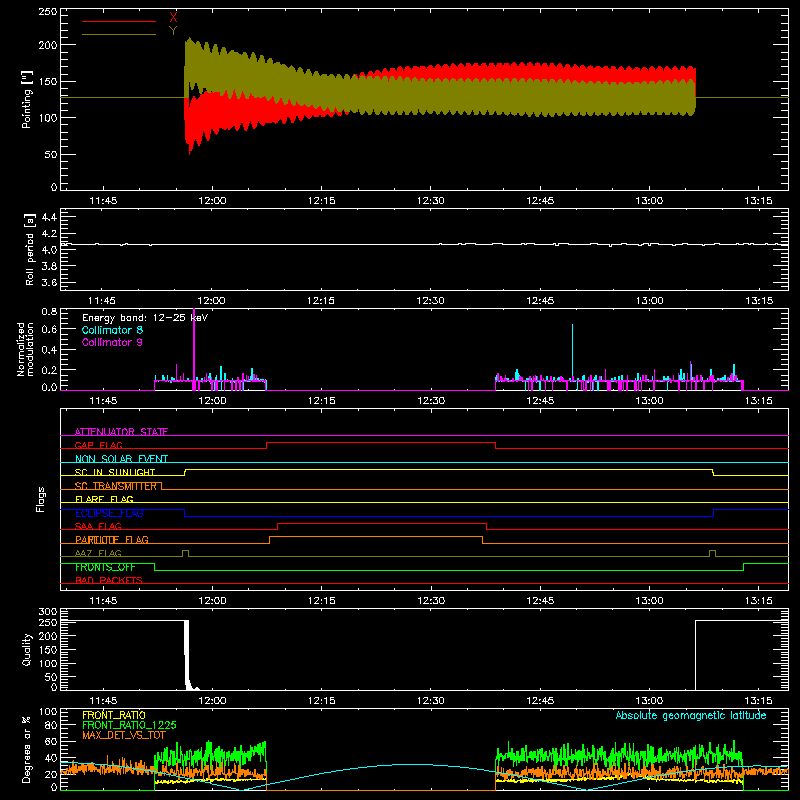The height and width of the screenshot is (800, 800).
Task: Click the 'Degrees or %' axis title
Action: [x=26, y=749]
